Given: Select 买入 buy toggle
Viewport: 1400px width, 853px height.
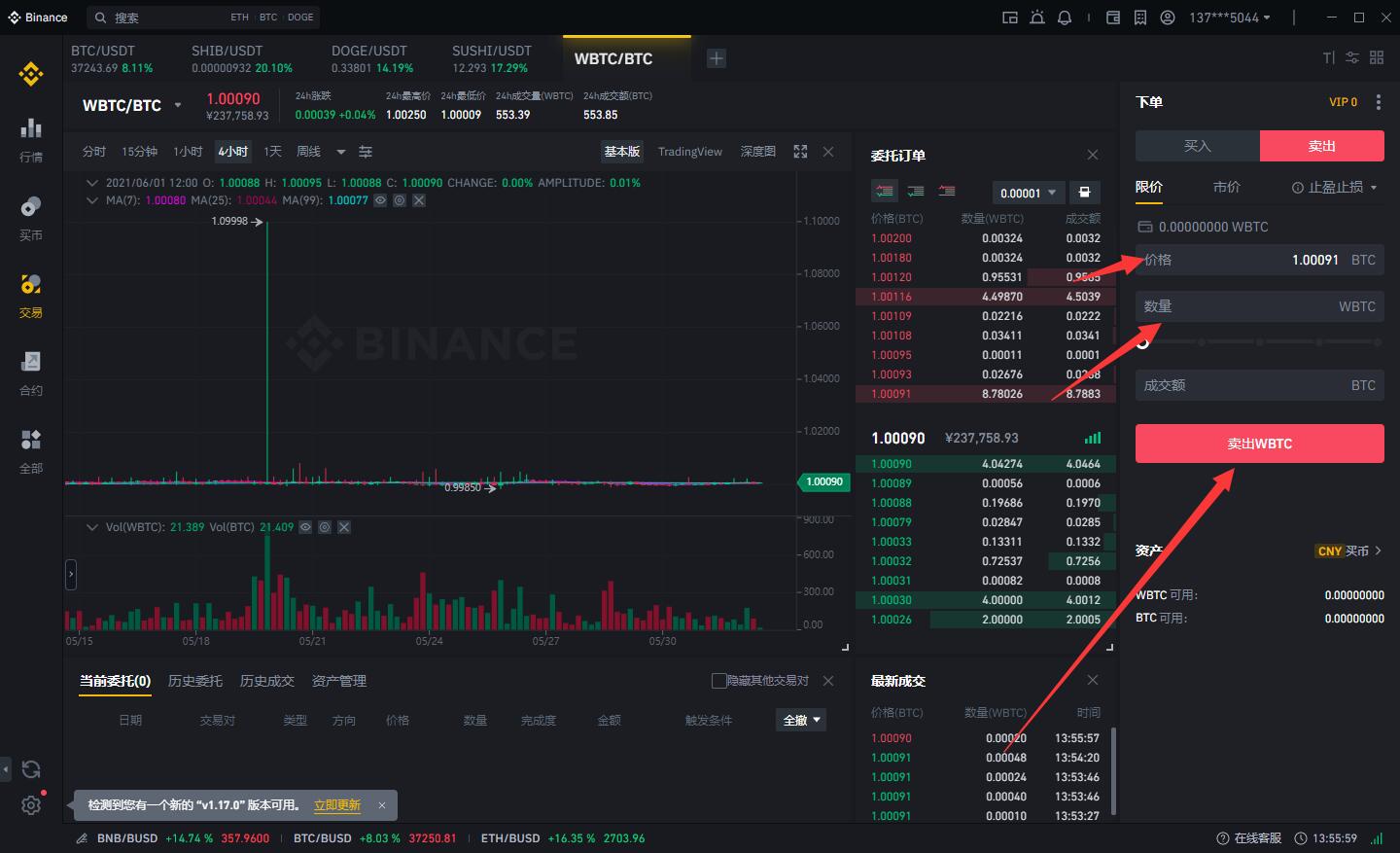Looking at the screenshot, I should coord(1198,146).
